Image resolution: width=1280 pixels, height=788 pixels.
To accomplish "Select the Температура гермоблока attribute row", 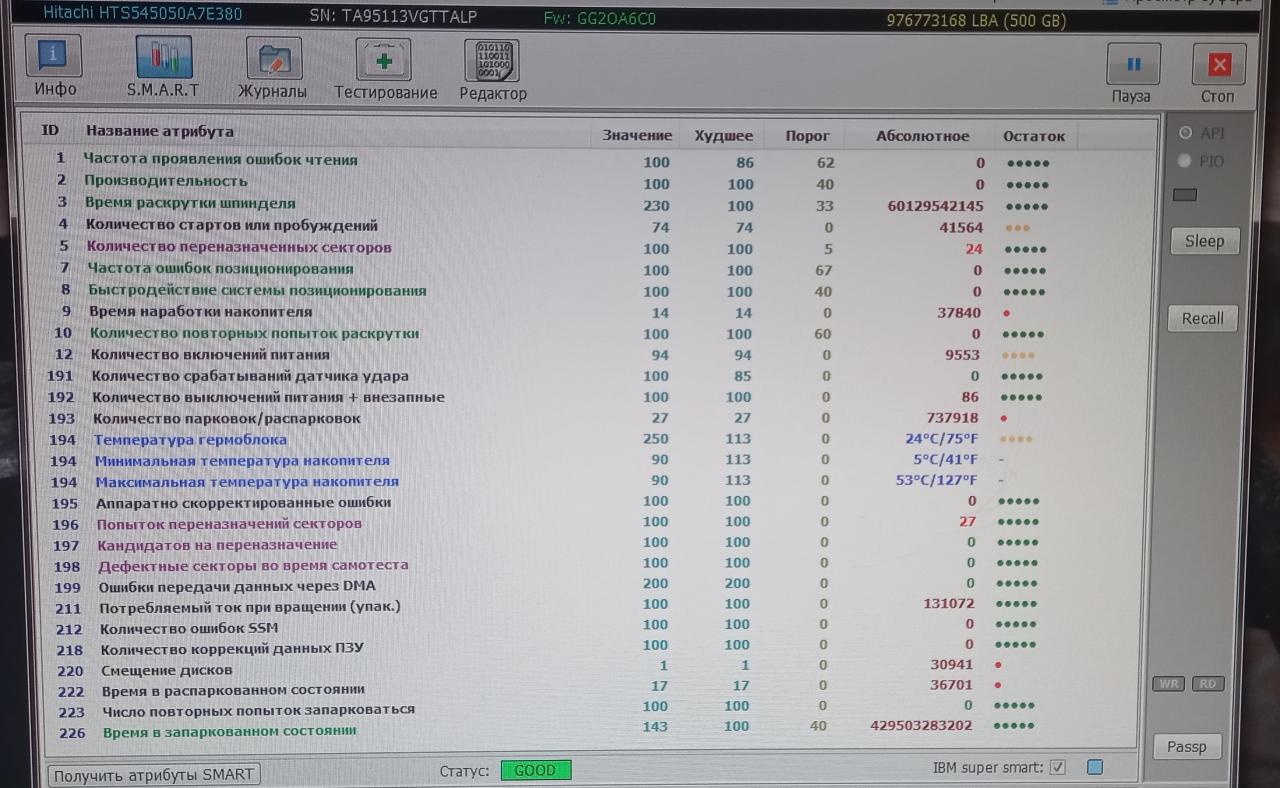I will [x=190, y=440].
